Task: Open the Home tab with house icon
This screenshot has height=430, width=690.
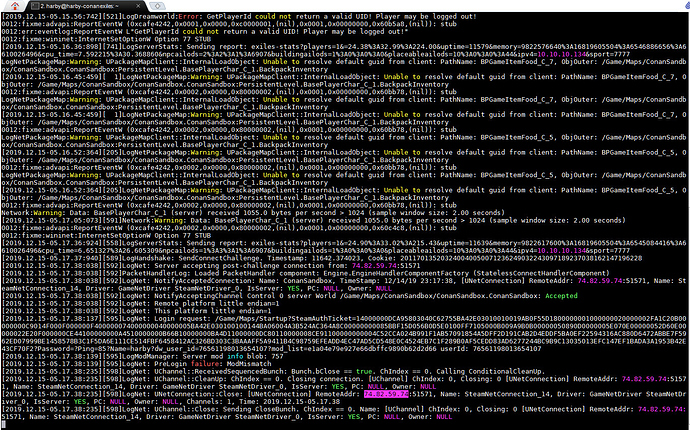Action: 15,6
